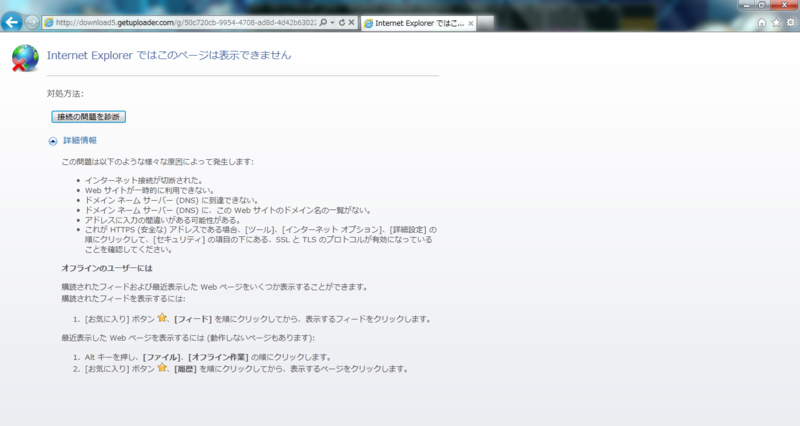Refresh the page with the reload icon

pyautogui.click(x=342, y=22)
